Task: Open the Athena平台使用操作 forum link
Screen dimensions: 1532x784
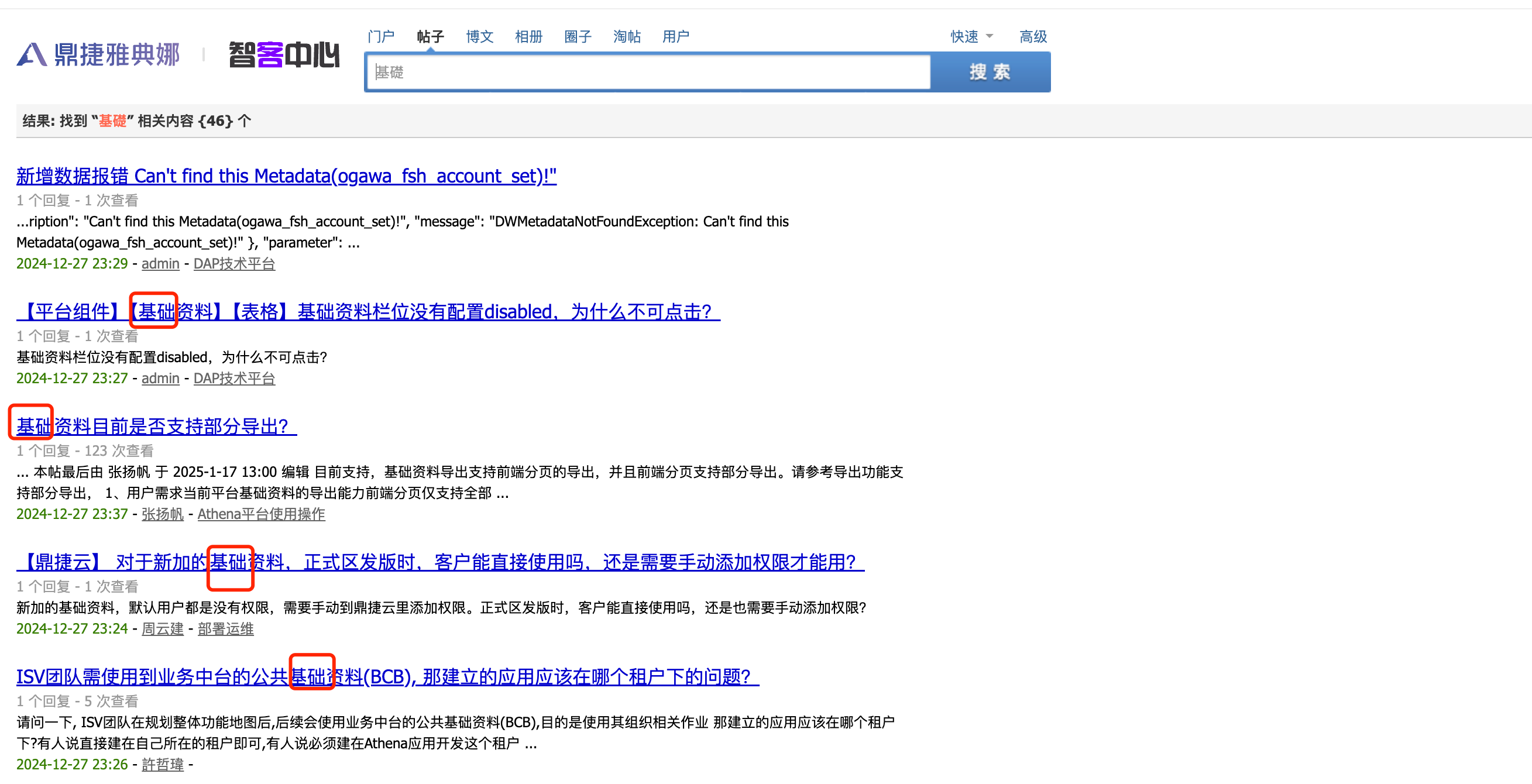Action: (x=261, y=514)
